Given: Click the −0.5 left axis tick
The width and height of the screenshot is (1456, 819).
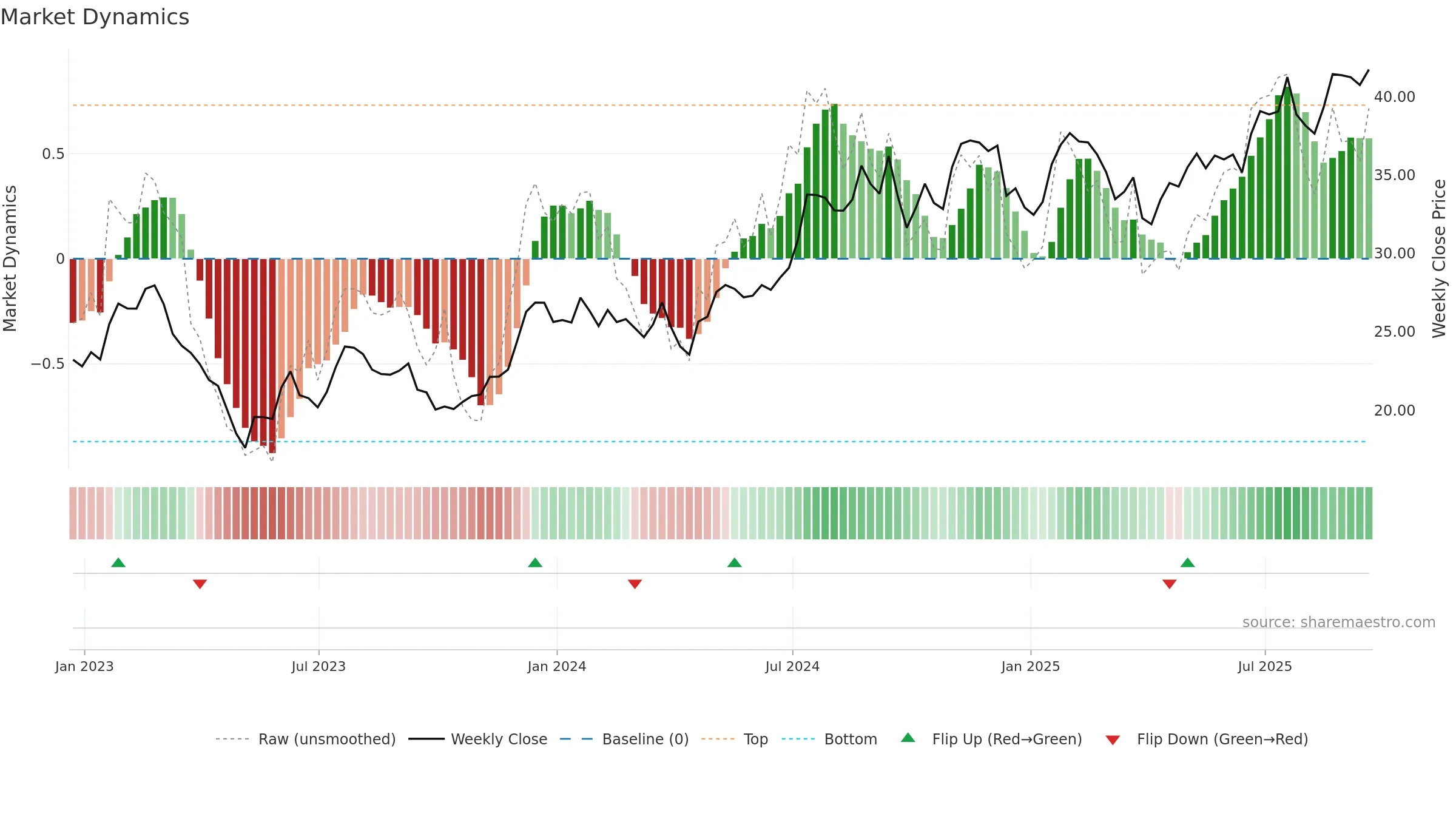Looking at the screenshot, I should pyautogui.click(x=48, y=364).
